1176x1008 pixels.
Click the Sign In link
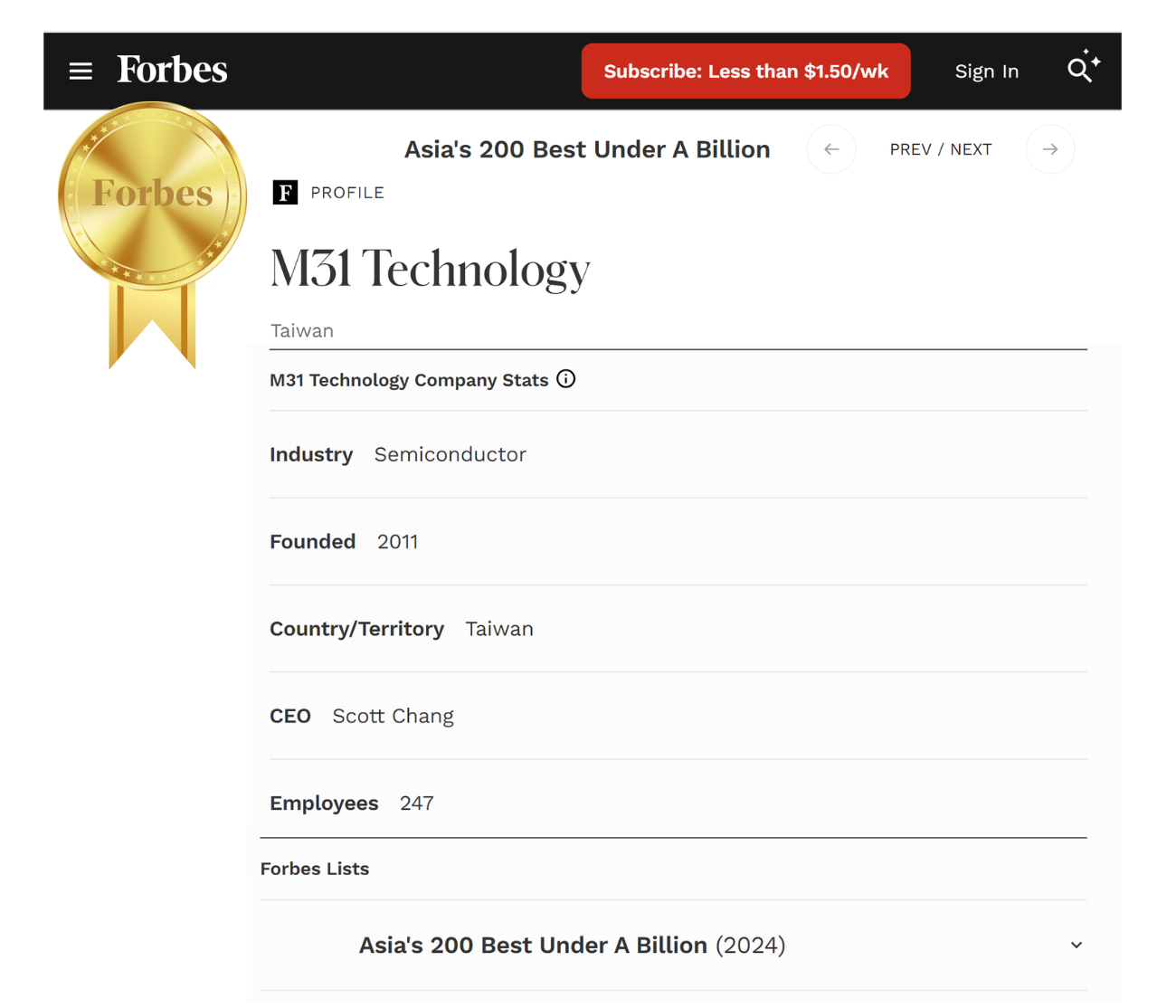point(986,71)
